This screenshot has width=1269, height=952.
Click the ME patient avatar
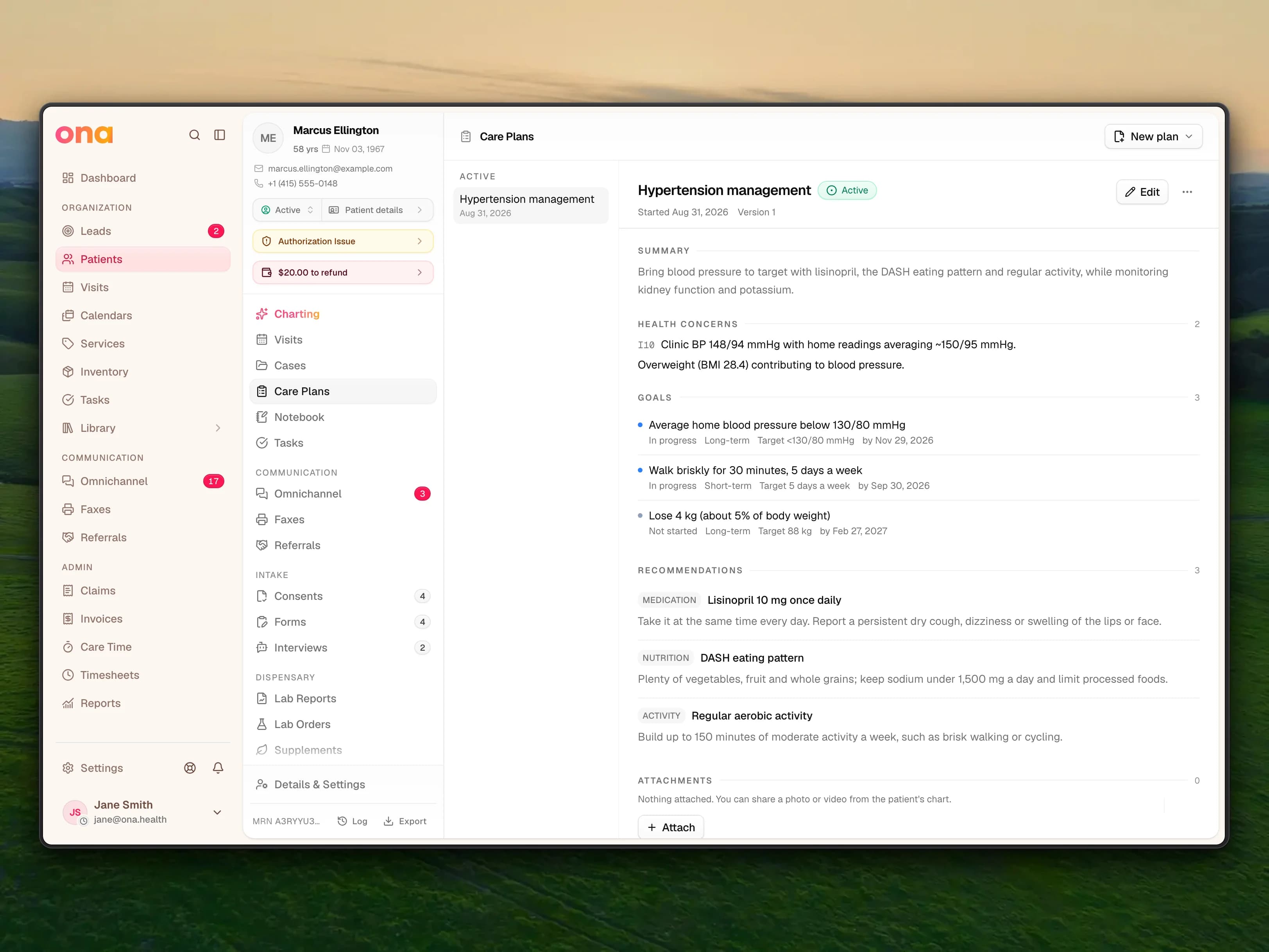point(268,138)
